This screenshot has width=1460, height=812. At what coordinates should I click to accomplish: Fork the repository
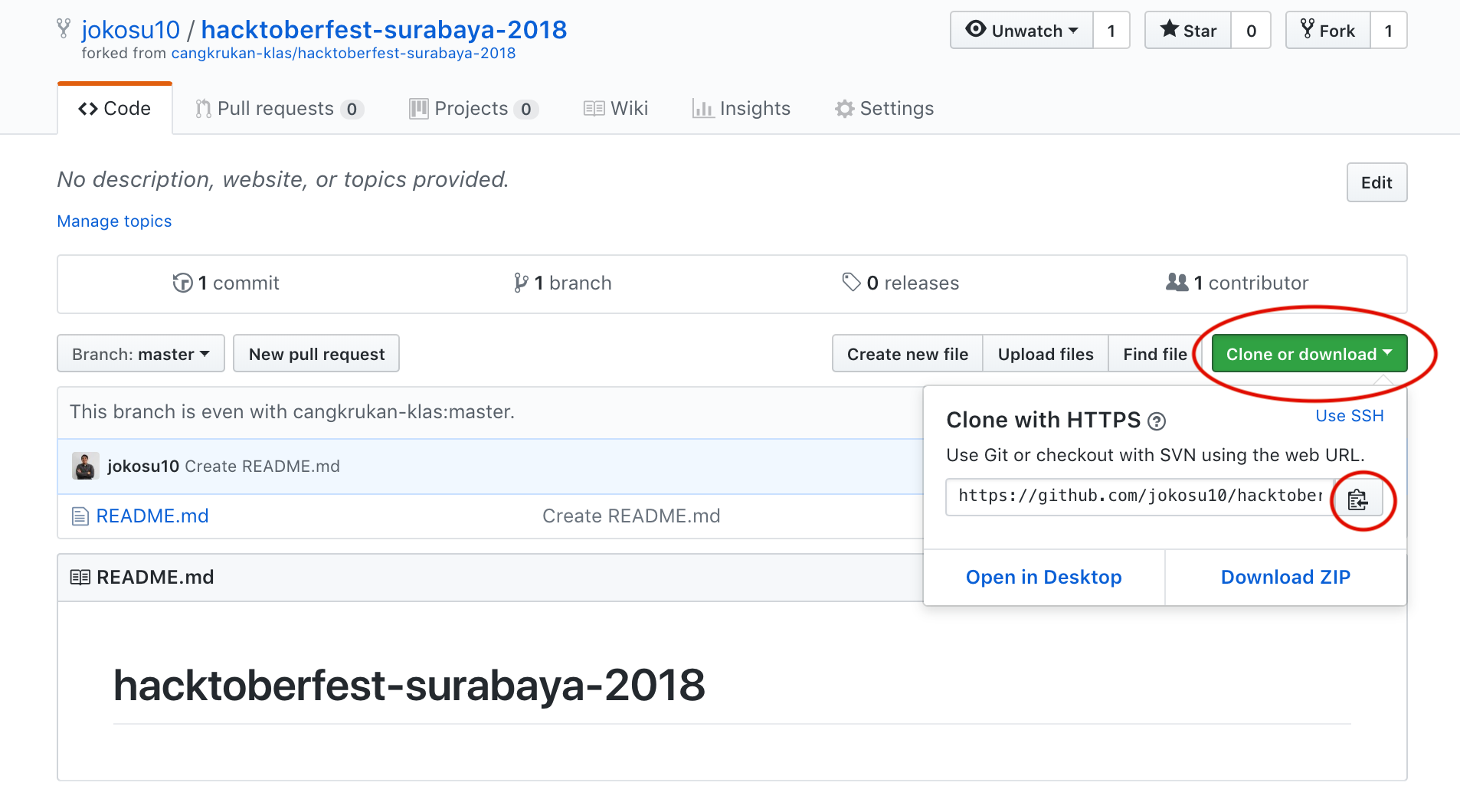click(1328, 31)
